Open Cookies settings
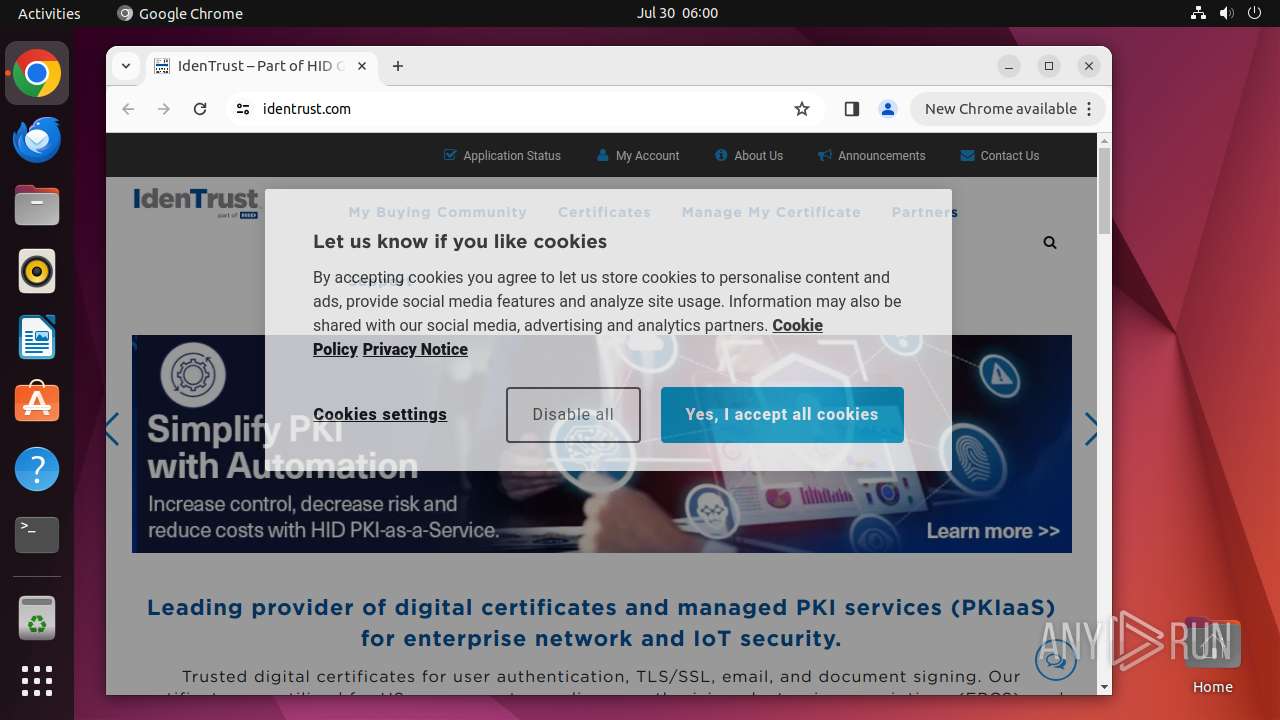Viewport: 1280px width, 720px height. 380,414
